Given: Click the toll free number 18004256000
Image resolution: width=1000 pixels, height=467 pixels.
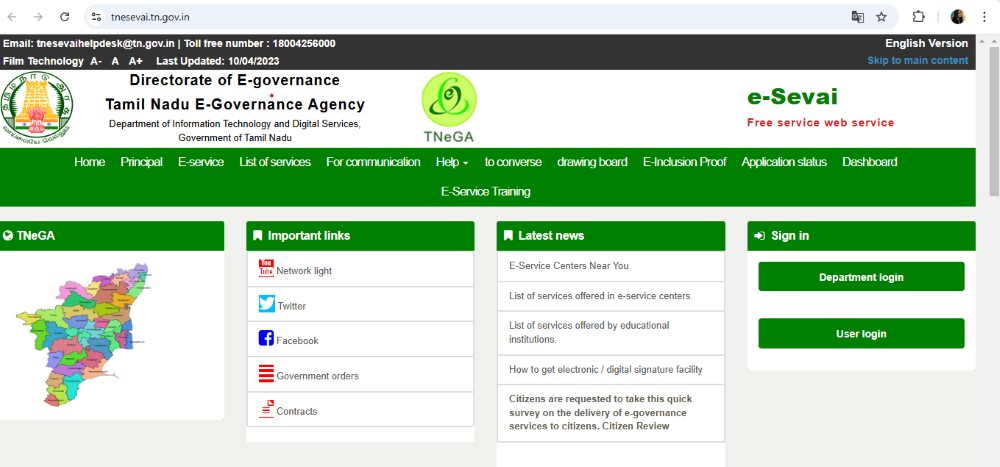Looking at the screenshot, I should click(x=304, y=43).
